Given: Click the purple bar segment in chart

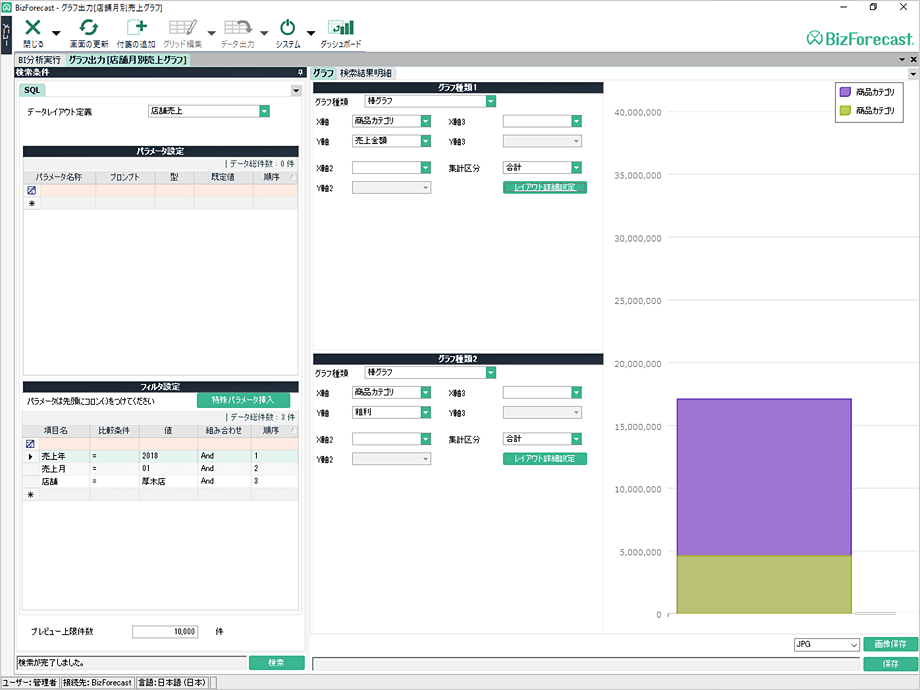Looking at the screenshot, I should pyautogui.click(x=764, y=477).
